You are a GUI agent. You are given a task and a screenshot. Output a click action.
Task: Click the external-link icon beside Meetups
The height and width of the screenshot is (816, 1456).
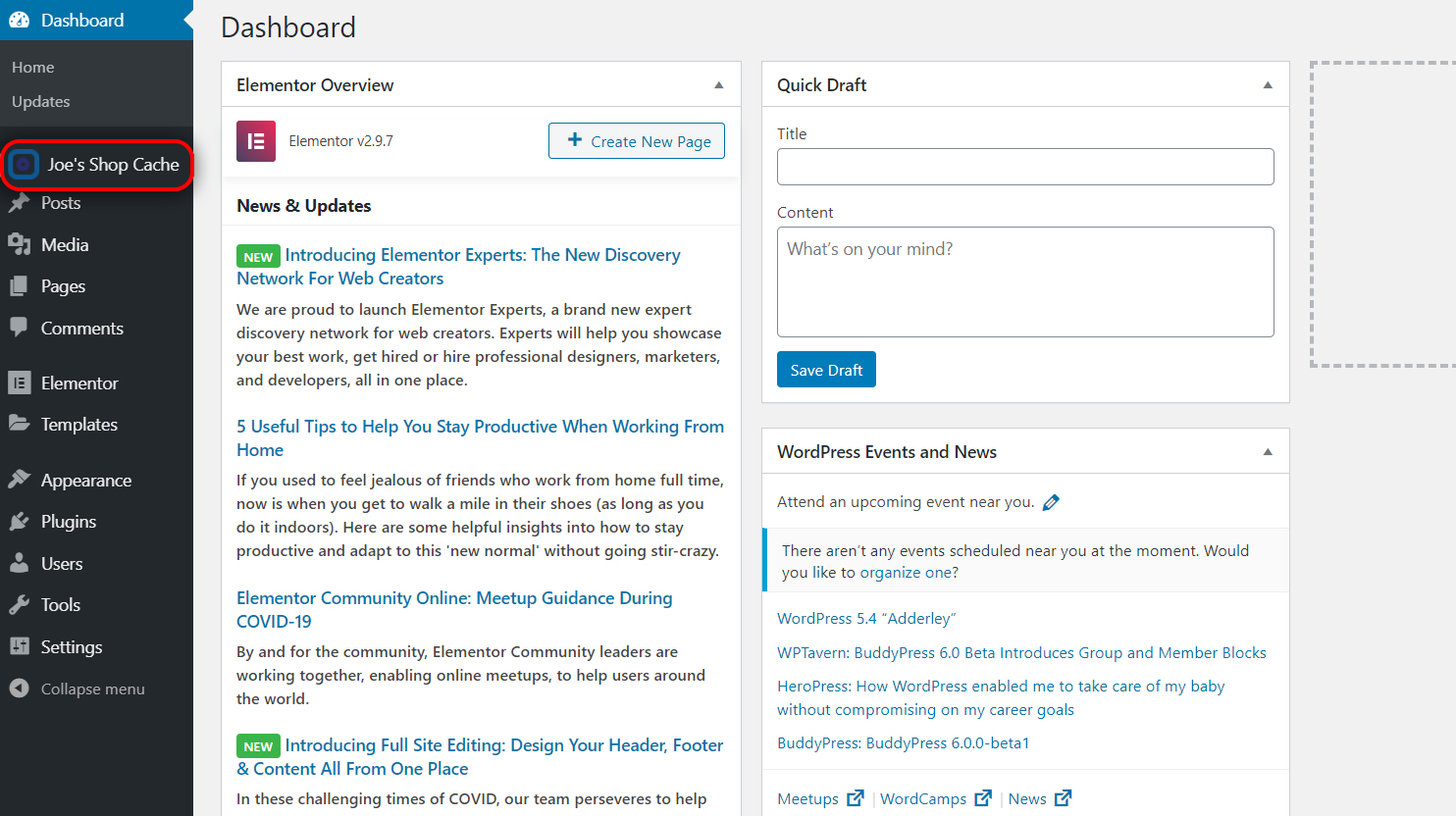click(x=856, y=798)
